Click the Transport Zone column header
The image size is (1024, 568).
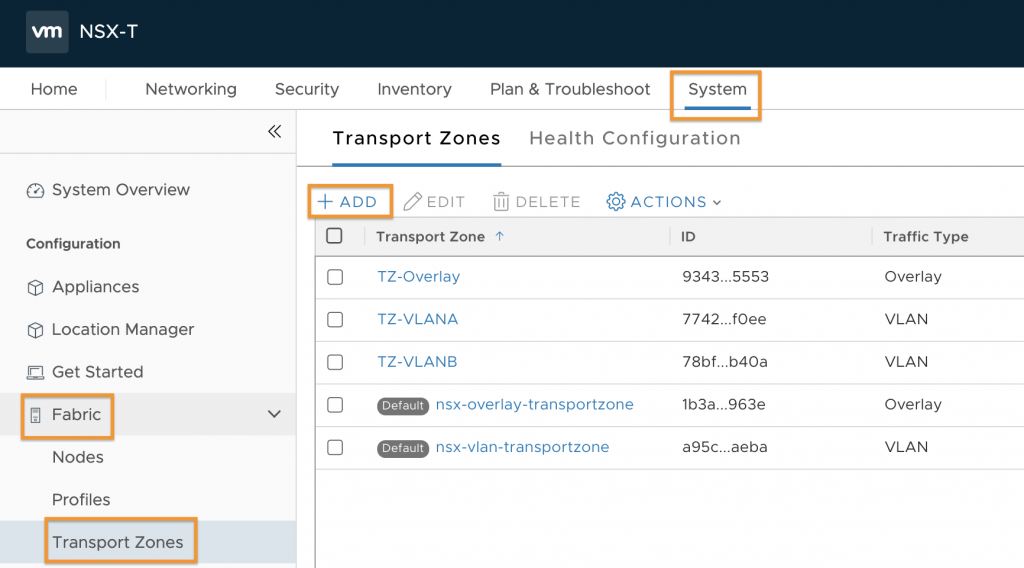tap(430, 236)
